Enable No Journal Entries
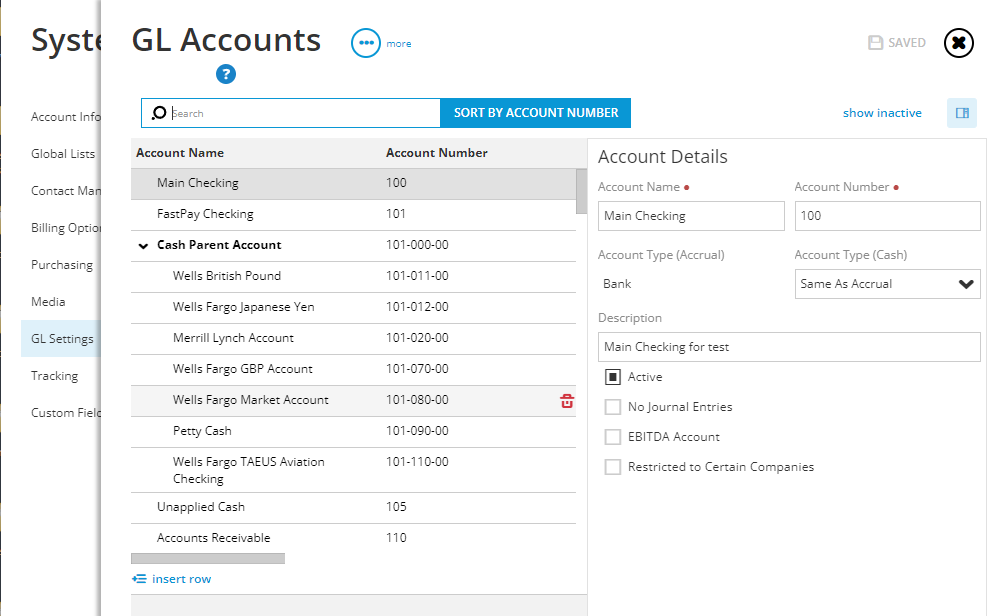 pyautogui.click(x=613, y=406)
